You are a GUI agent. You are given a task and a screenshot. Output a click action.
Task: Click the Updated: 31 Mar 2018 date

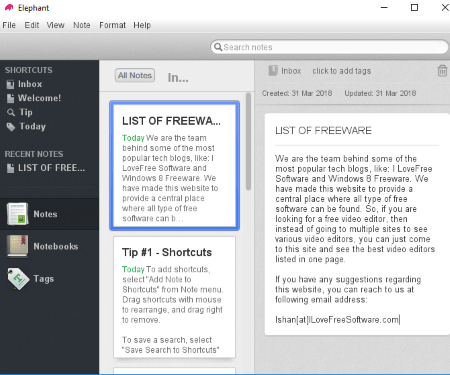pos(380,93)
